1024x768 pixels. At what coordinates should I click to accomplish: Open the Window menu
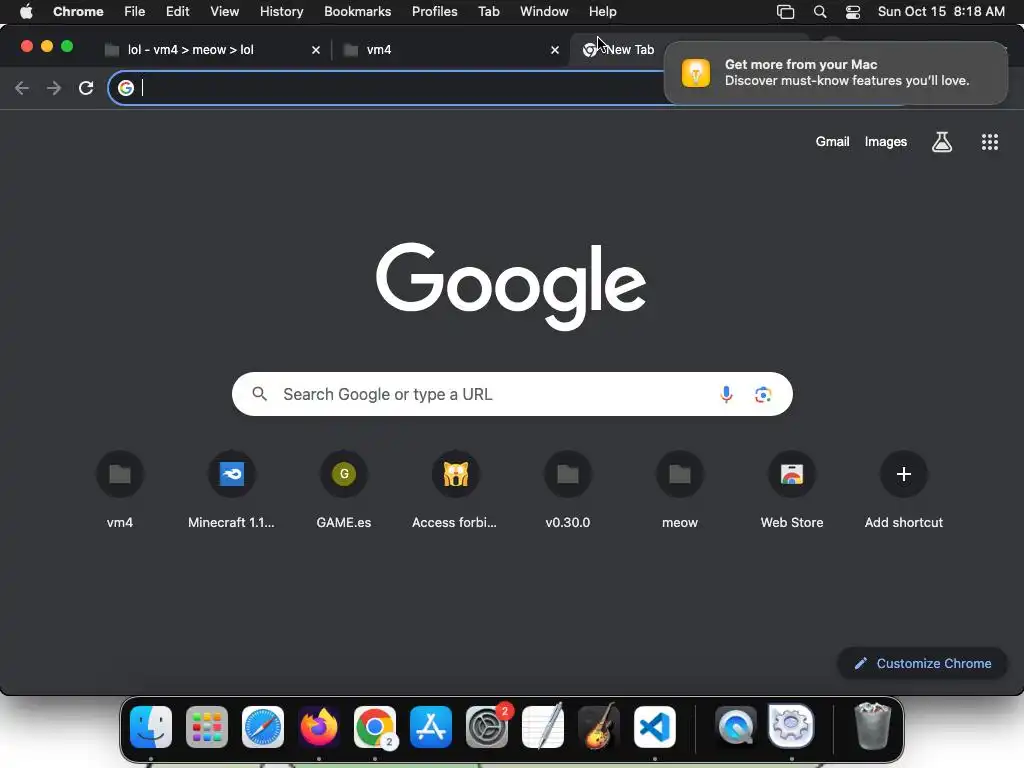click(544, 12)
